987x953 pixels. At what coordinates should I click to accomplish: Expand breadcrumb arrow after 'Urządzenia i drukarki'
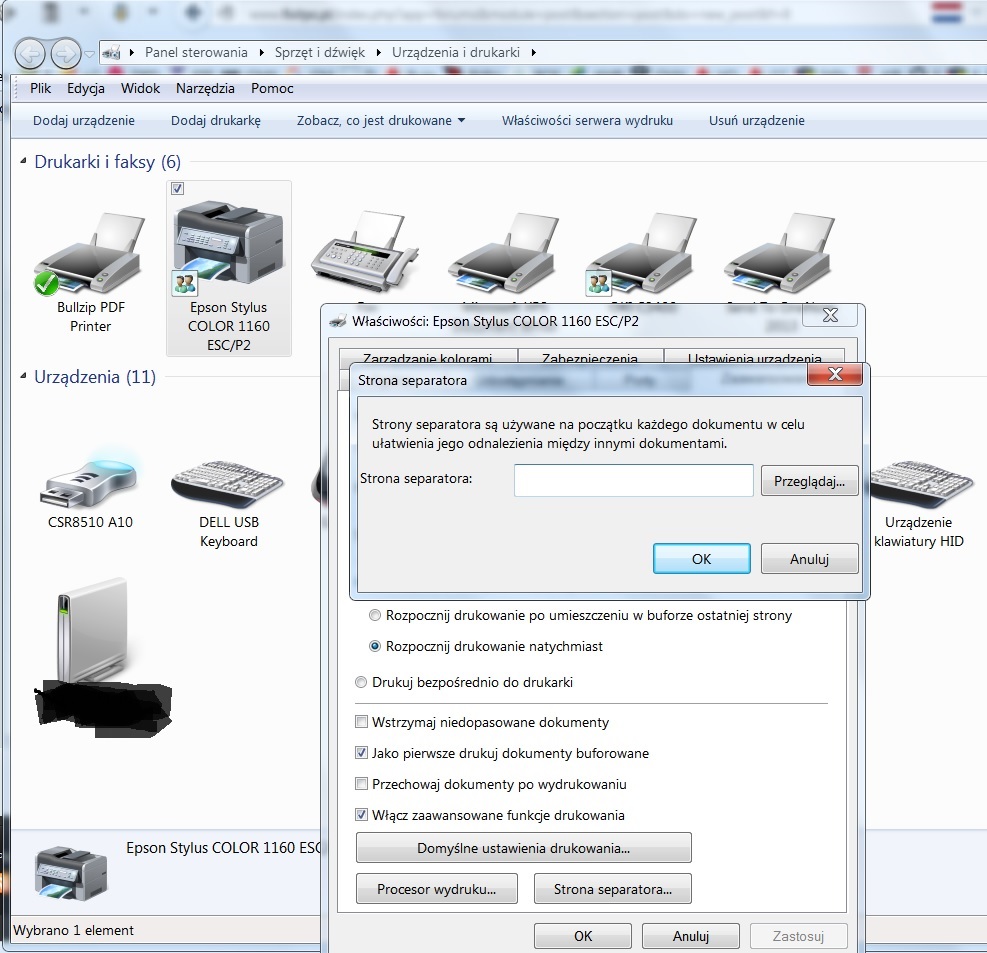point(533,53)
